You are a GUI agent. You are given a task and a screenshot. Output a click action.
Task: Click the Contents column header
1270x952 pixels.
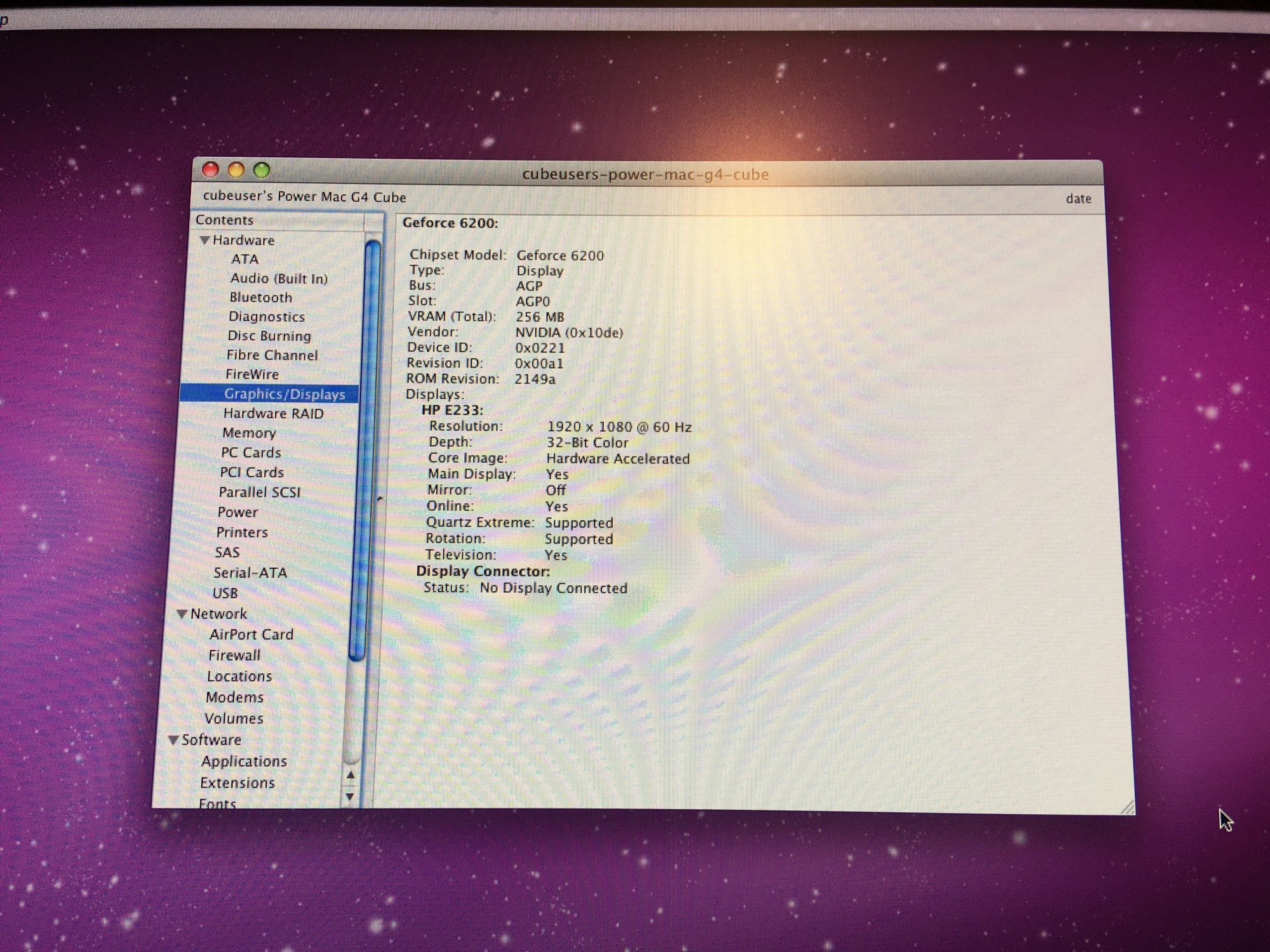(x=279, y=220)
